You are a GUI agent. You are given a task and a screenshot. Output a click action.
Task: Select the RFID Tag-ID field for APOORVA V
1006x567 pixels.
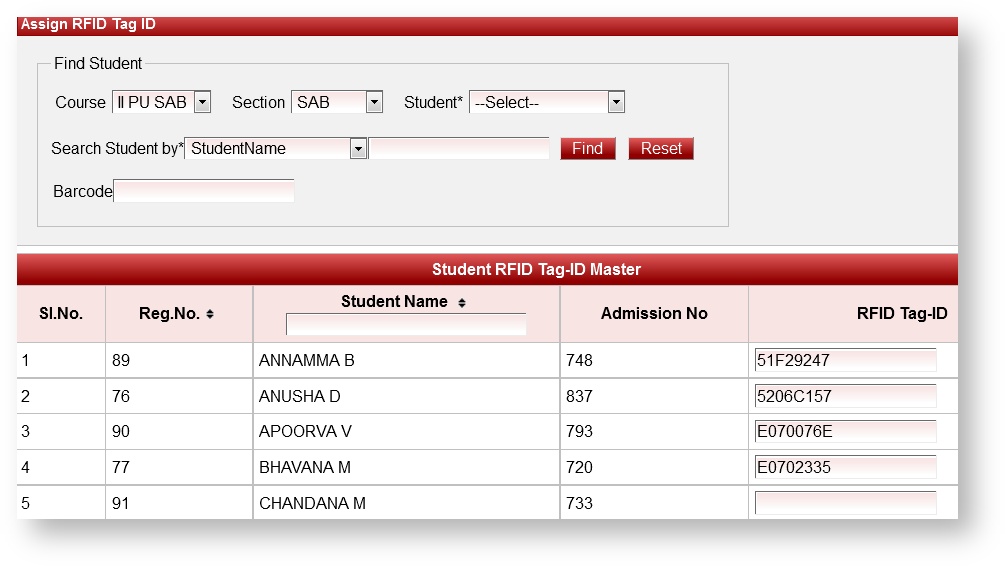(x=845, y=431)
